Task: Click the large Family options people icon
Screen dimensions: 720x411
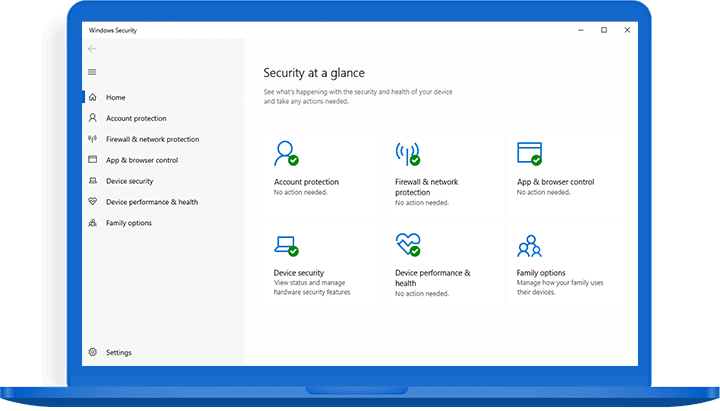Action: 529,246
